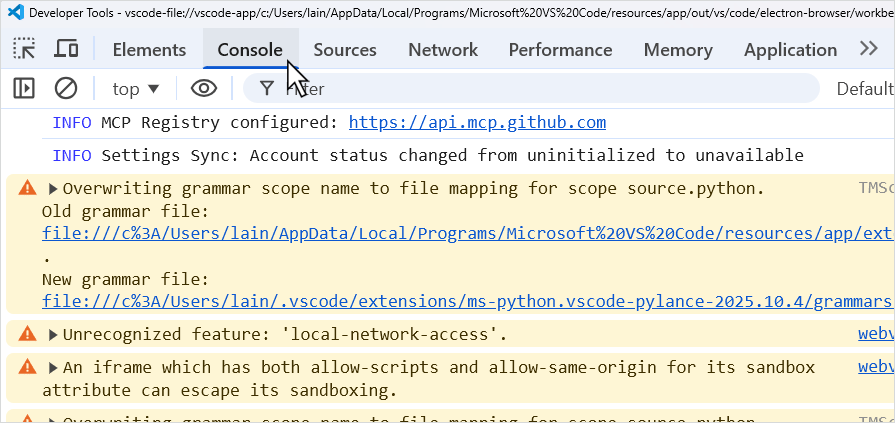Switch to the Network tab
895x423 pixels.
pos(443,50)
